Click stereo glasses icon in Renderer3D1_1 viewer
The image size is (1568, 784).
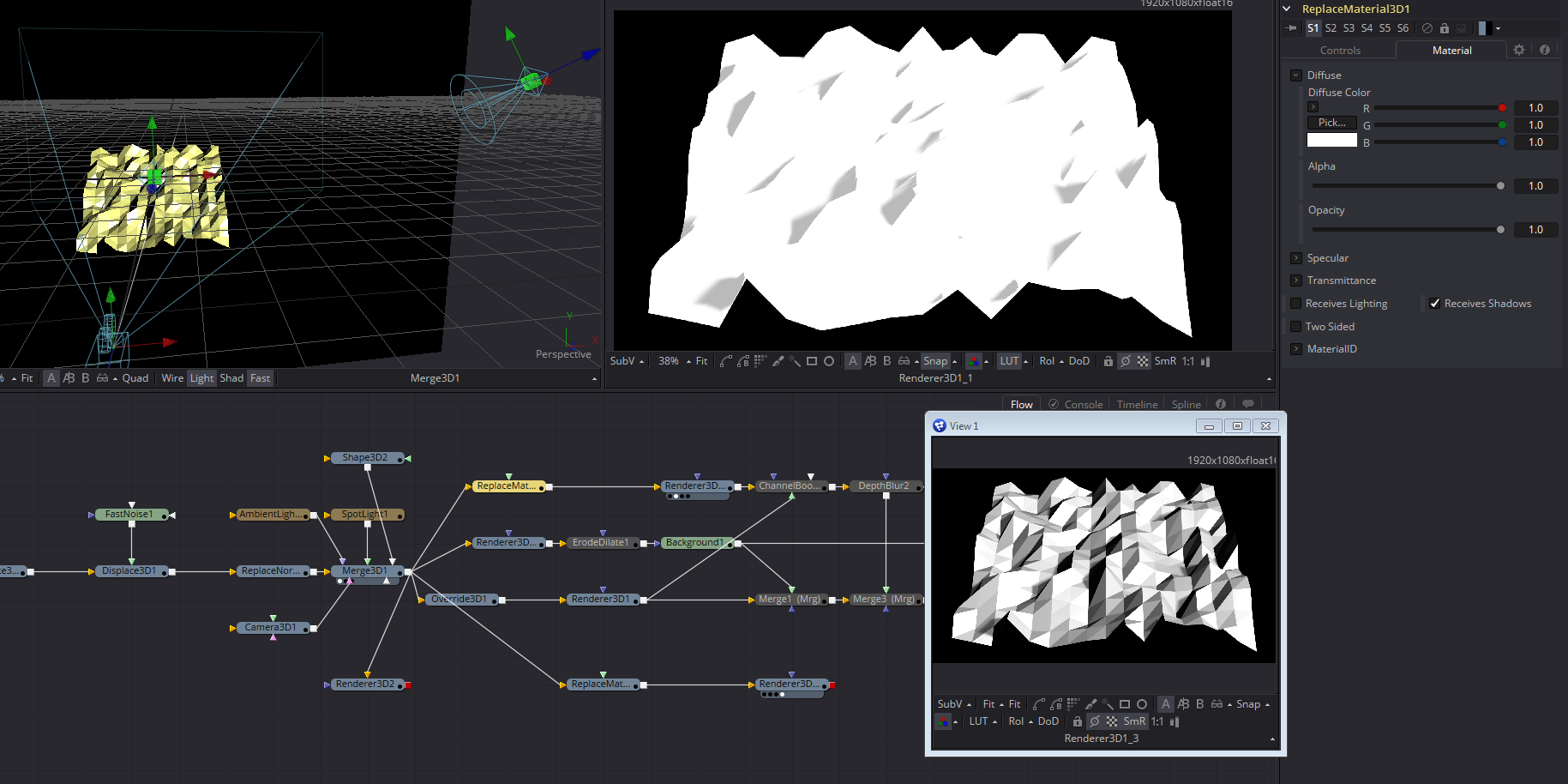tap(904, 361)
